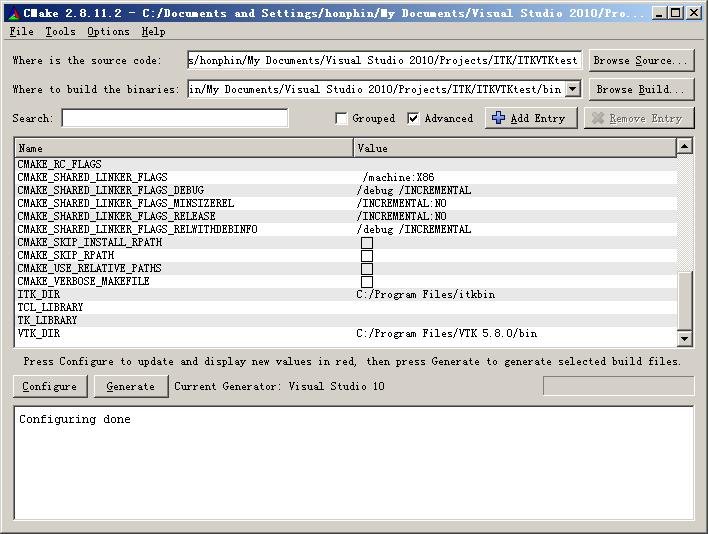Viewport: 708px width, 534px height.
Task: Click the Name column header
Action: 184,148
